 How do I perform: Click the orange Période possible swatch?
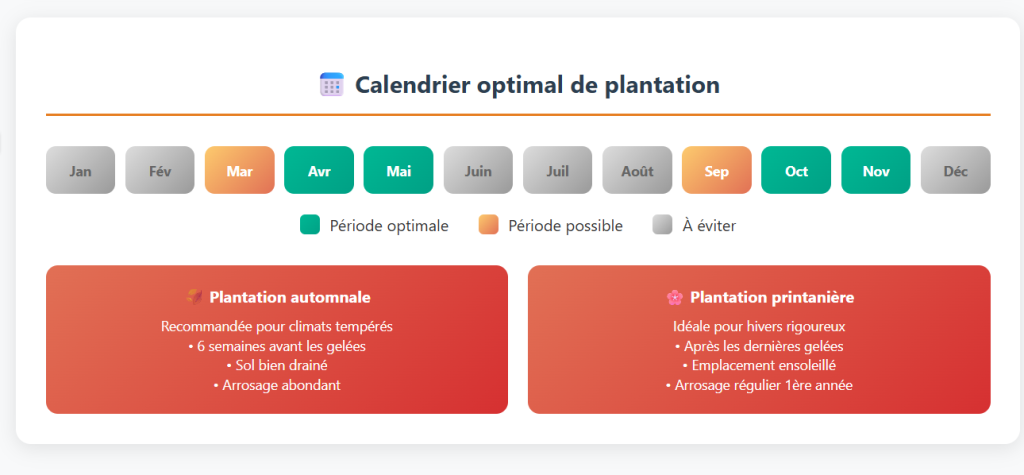coord(488,225)
